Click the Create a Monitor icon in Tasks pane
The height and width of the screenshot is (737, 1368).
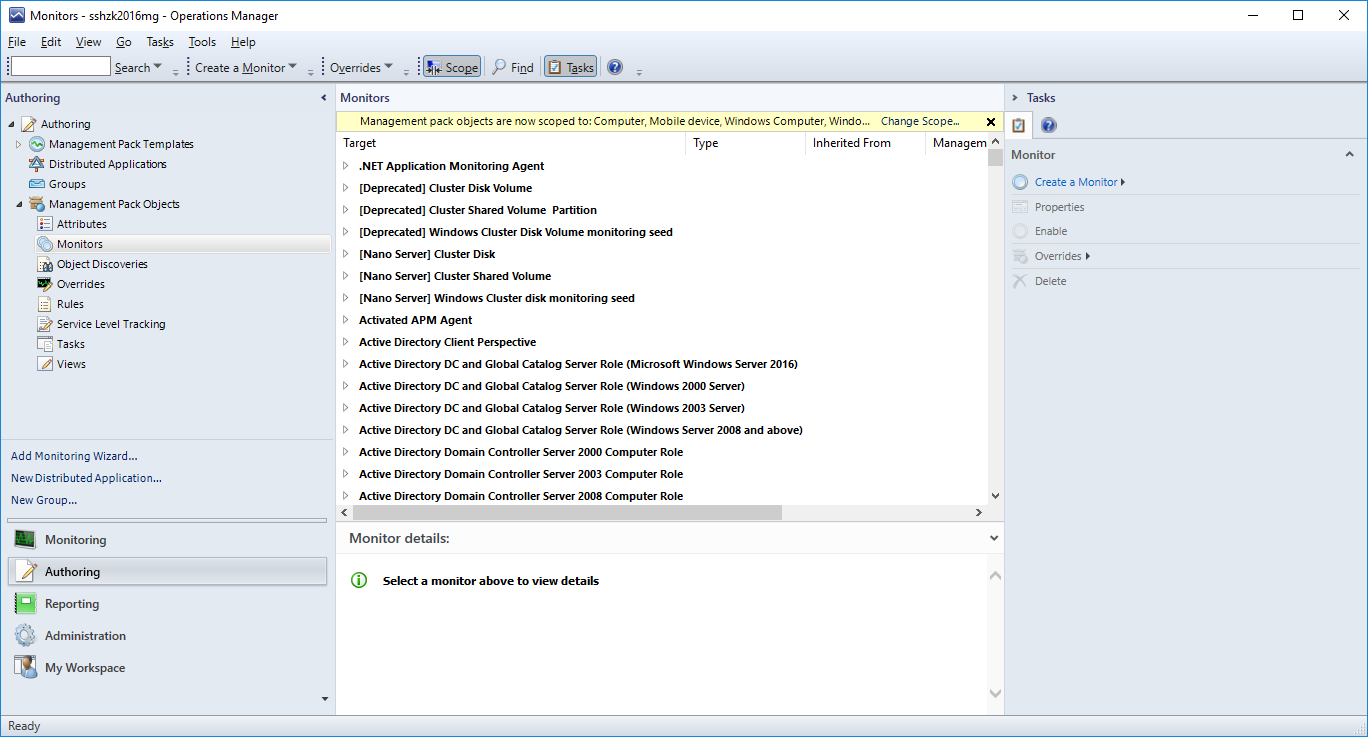point(1020,182)
